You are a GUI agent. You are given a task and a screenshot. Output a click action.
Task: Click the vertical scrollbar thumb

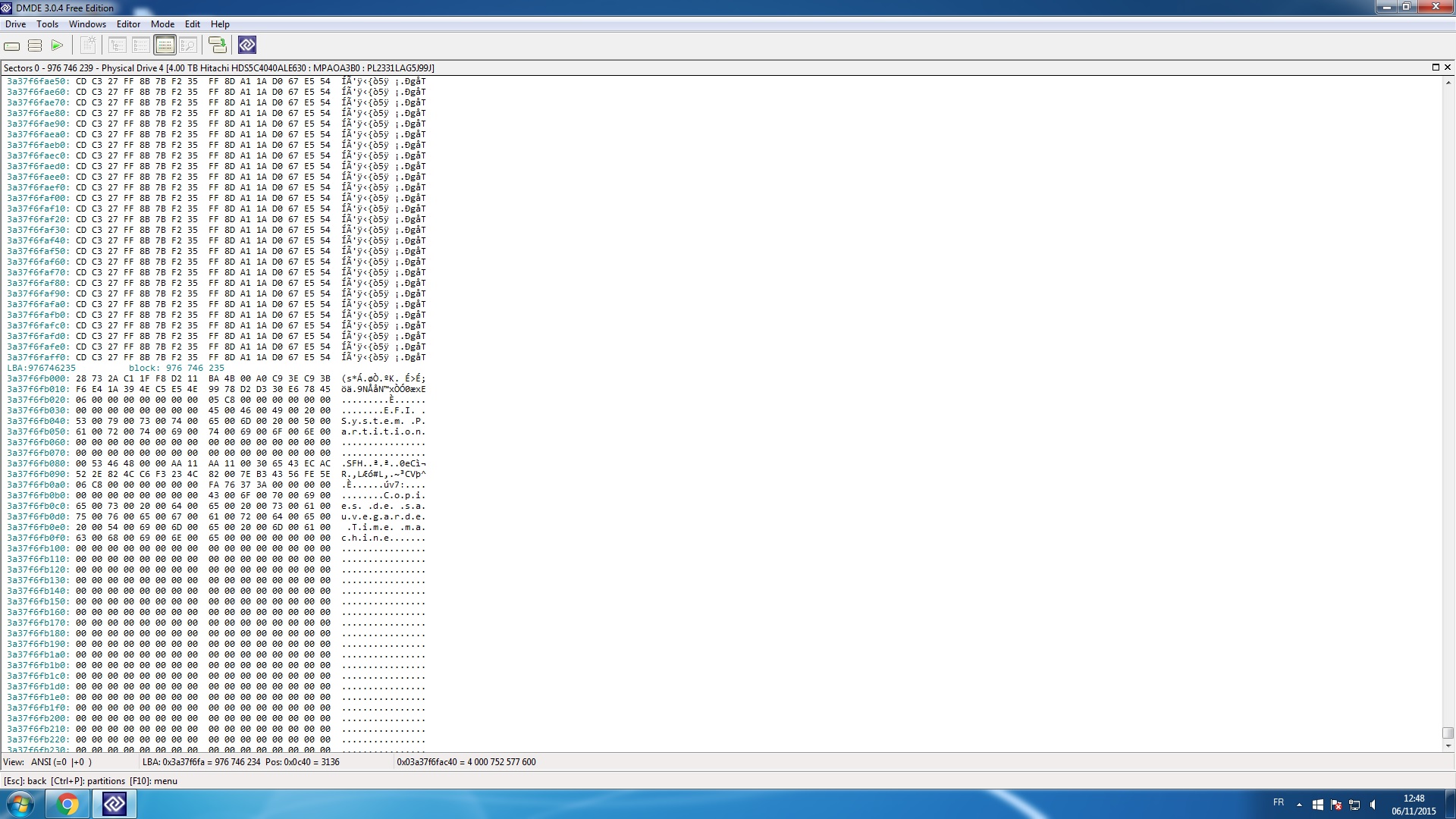[x=1448, y=733]
